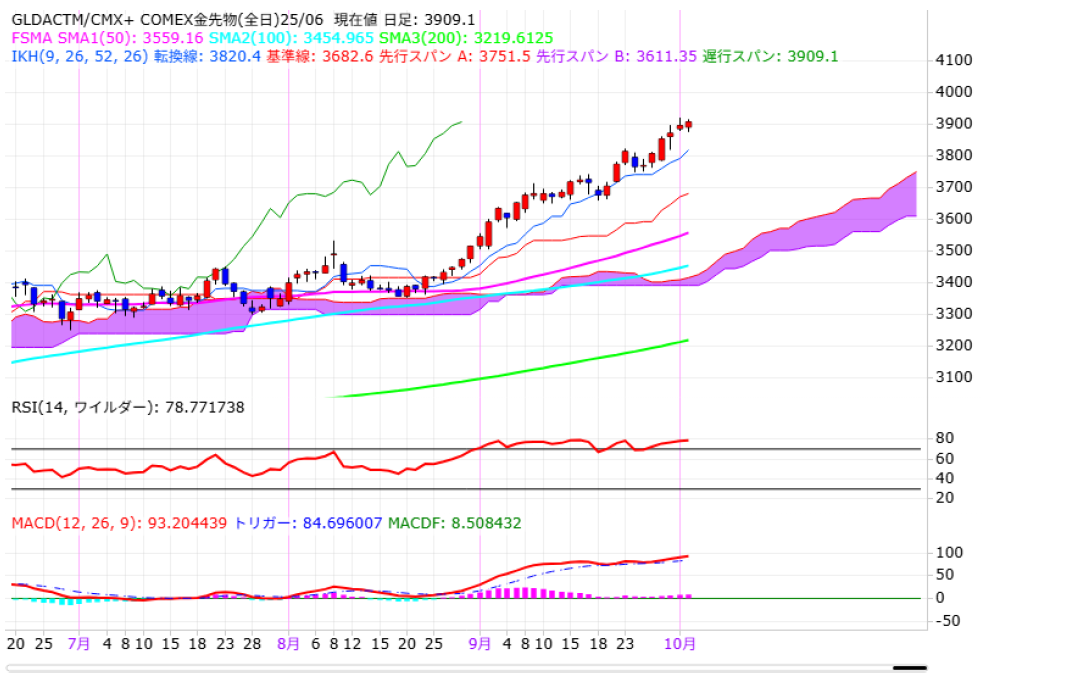Click the IKH(9, 26, 52, 26) indicator label

80,56
